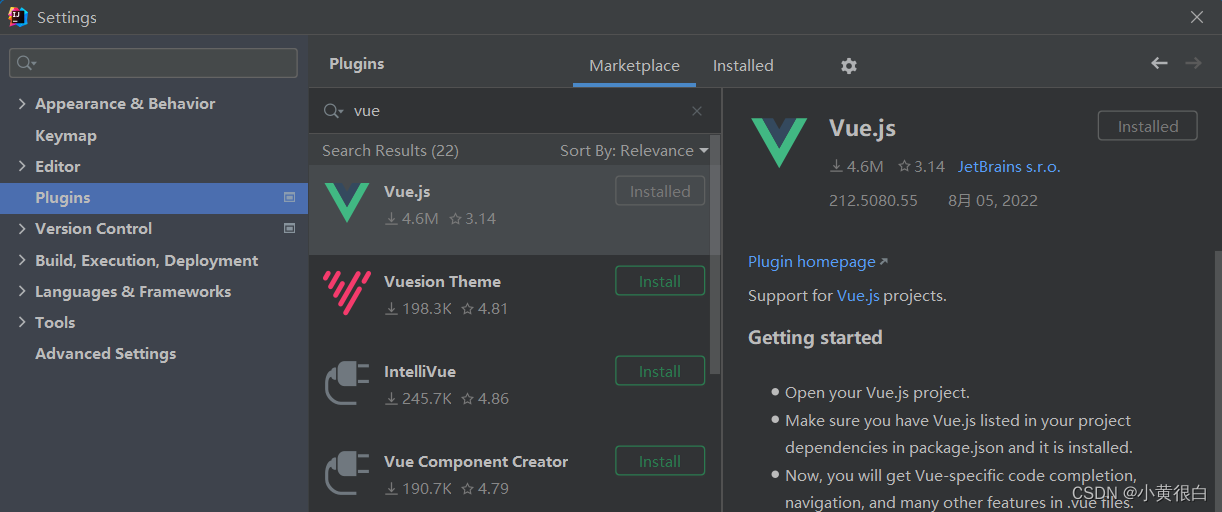Open the plugins gear settings icon

point(848,65)
